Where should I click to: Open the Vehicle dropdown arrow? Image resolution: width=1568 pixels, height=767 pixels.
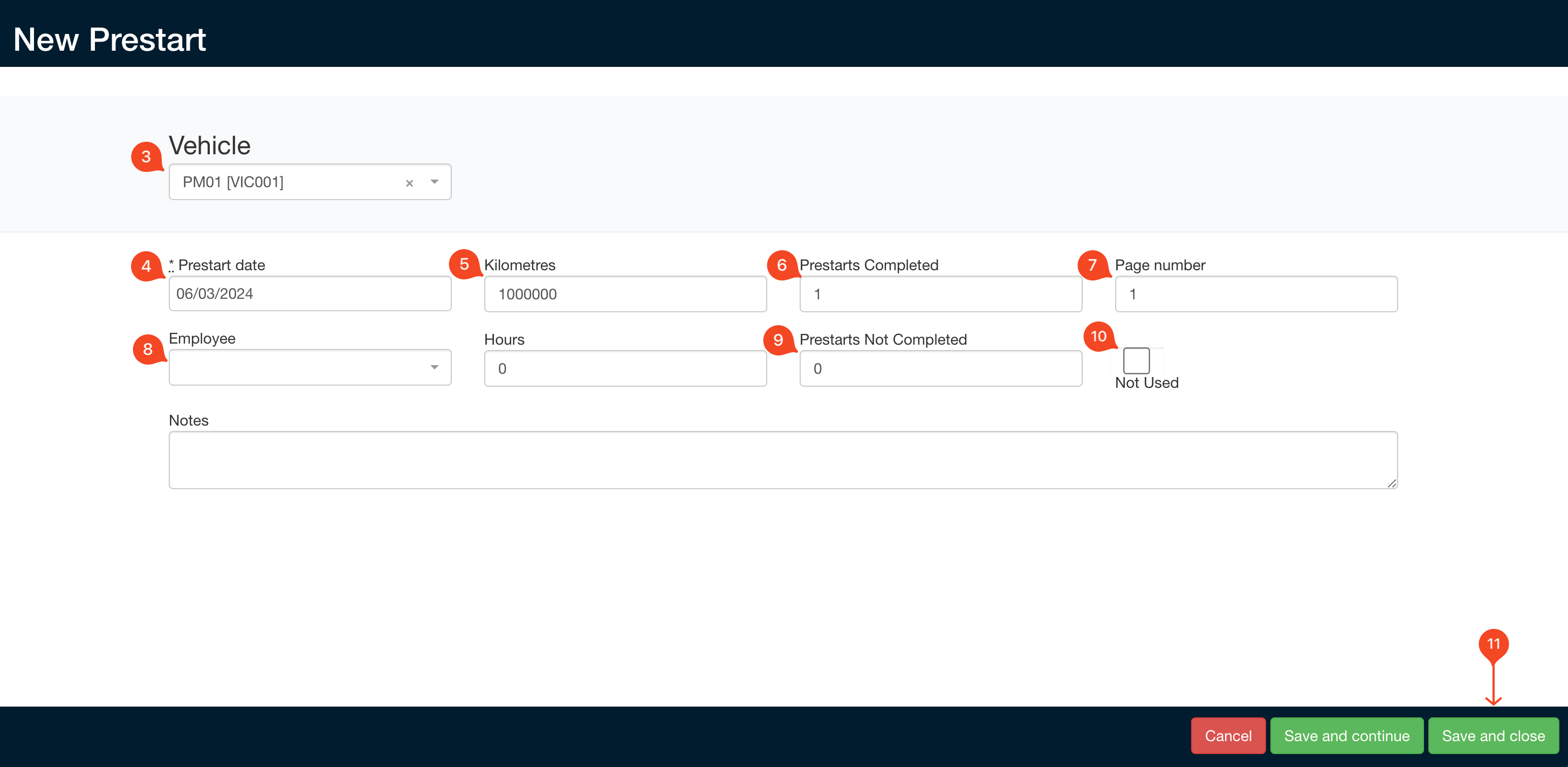pyautogui.click(x=434, y=182)
